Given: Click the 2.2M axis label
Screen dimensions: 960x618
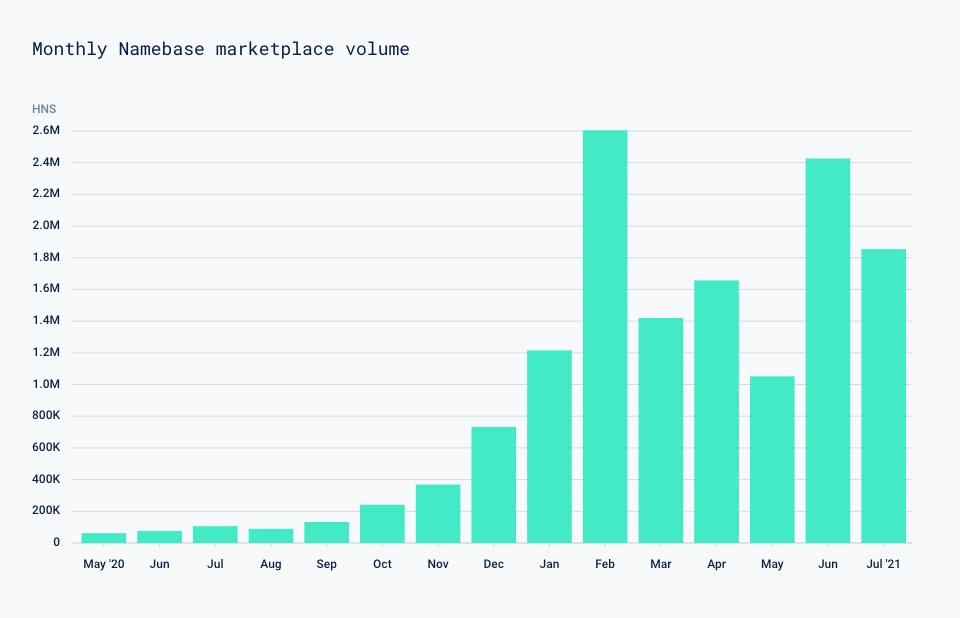Looking at the screenshot, I should (46, 194).
